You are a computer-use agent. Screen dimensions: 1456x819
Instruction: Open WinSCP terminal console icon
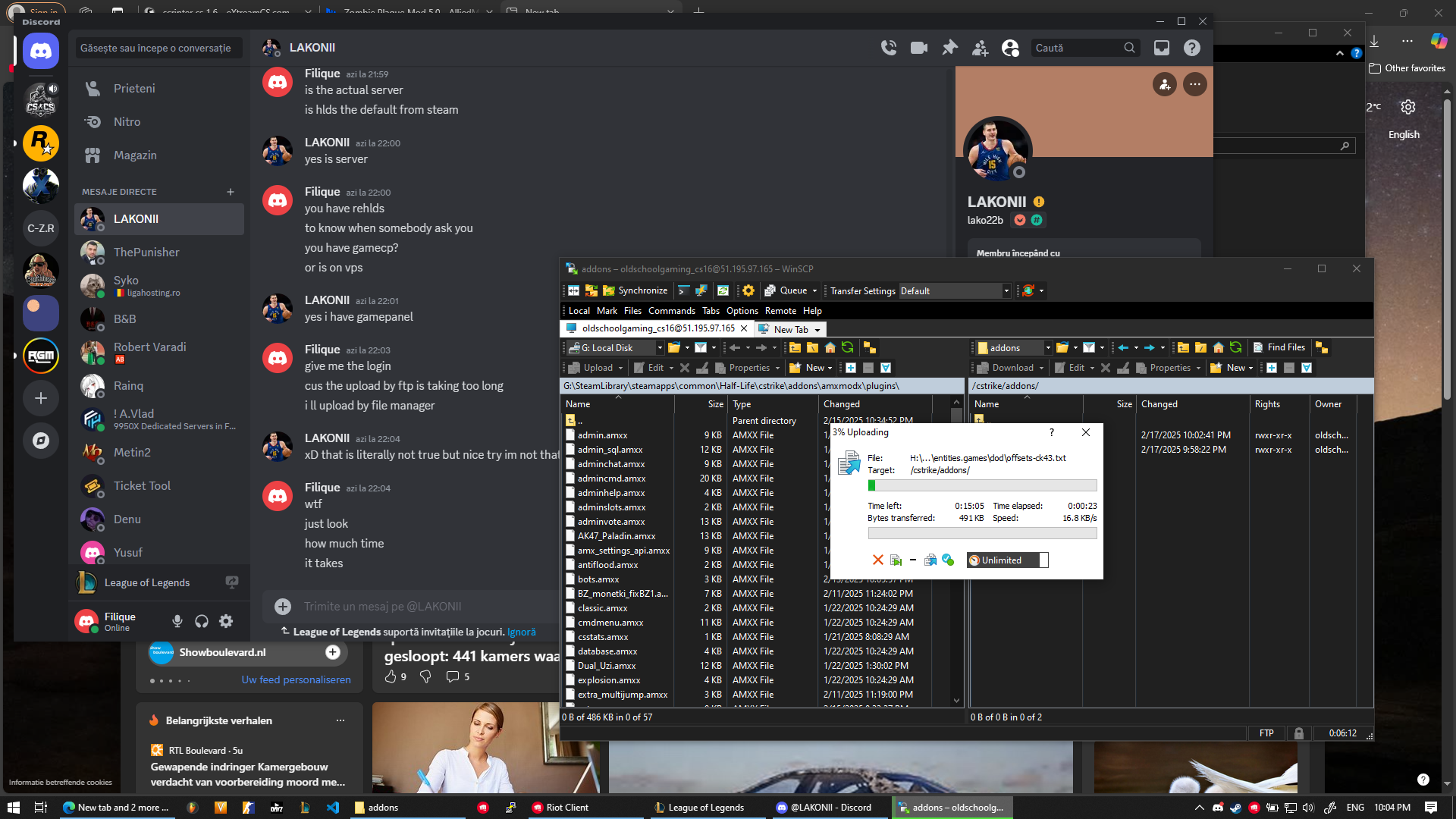click(683, 290)
